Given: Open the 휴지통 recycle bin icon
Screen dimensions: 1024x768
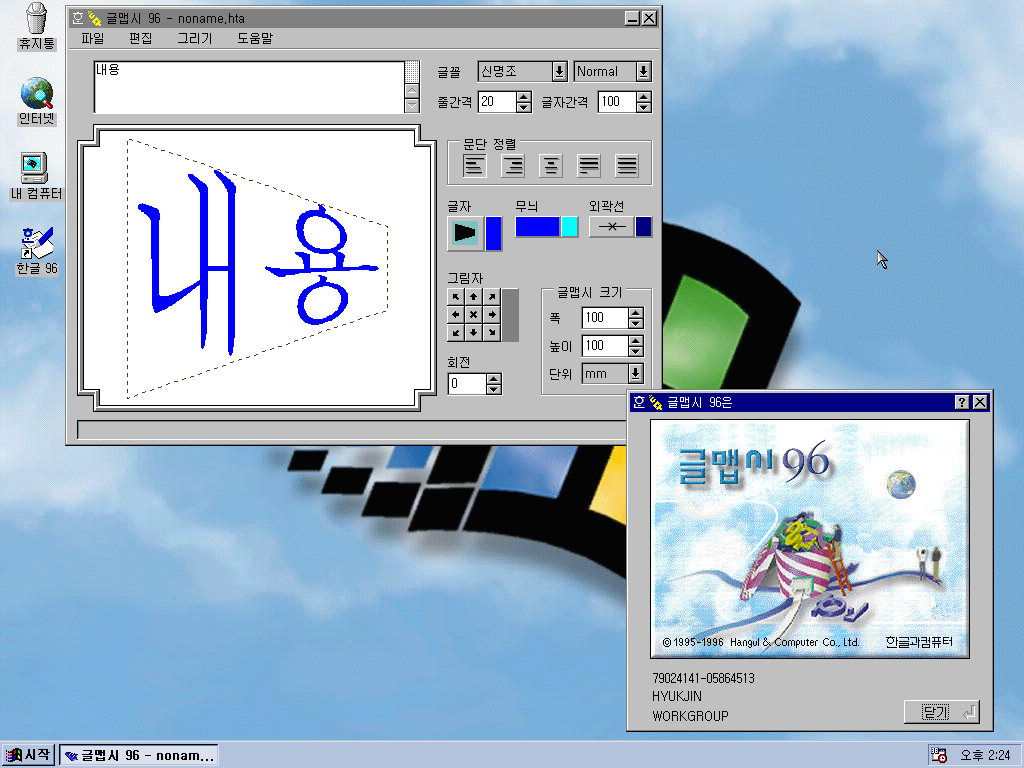Looking at the screenshot, I should click(x=37, y=27).
